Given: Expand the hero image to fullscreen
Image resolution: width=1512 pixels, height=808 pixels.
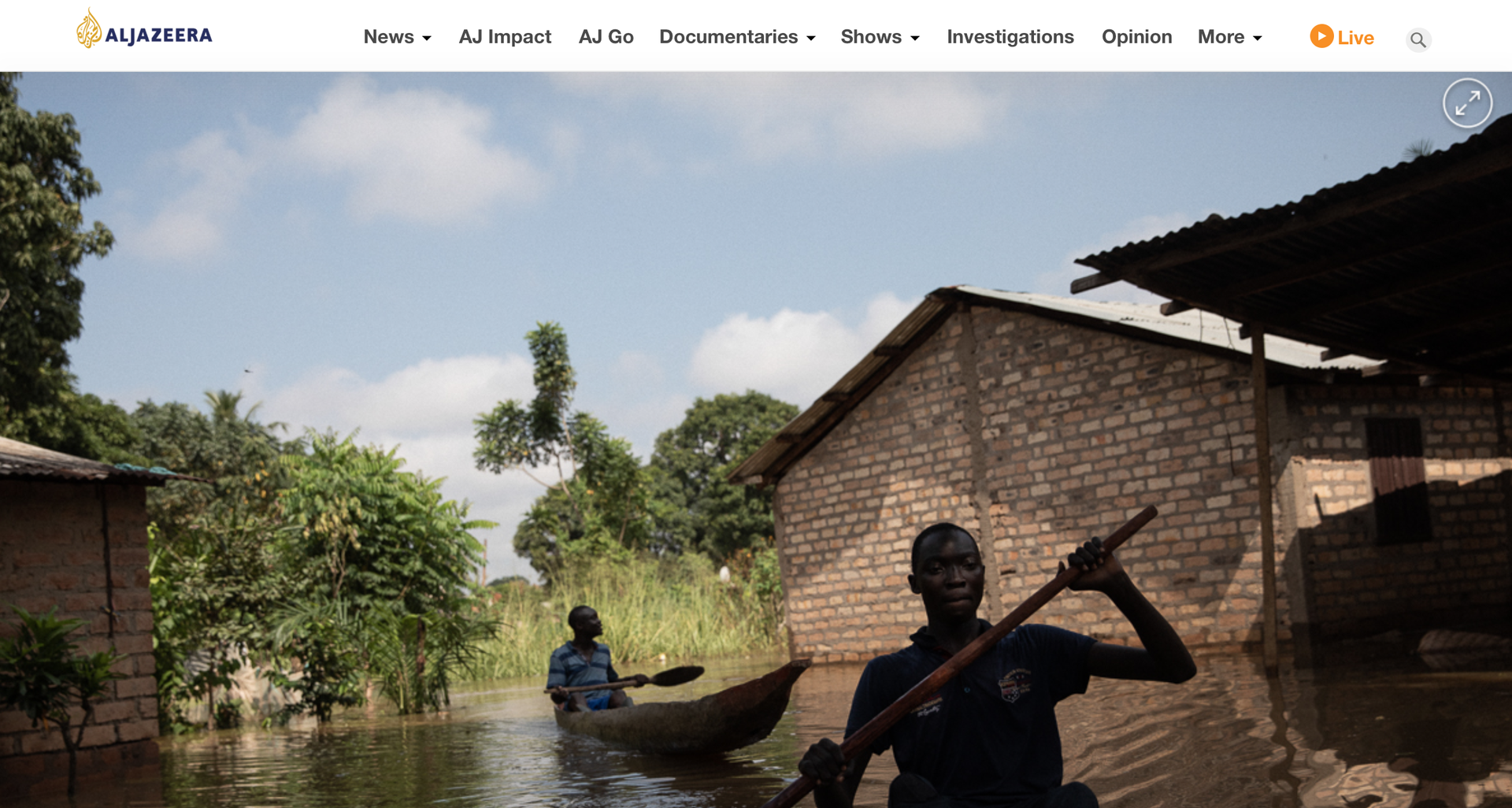Looking at the screenshot, I should coord(1467,103).
